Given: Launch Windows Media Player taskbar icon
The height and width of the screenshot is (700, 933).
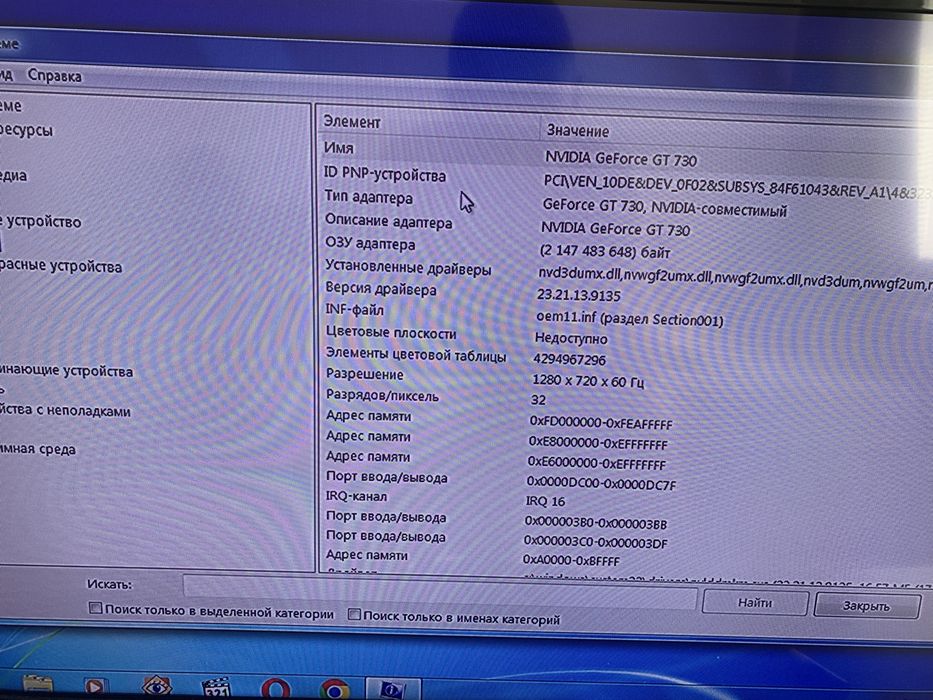Looking at the screenshot, I should (94, 688).
